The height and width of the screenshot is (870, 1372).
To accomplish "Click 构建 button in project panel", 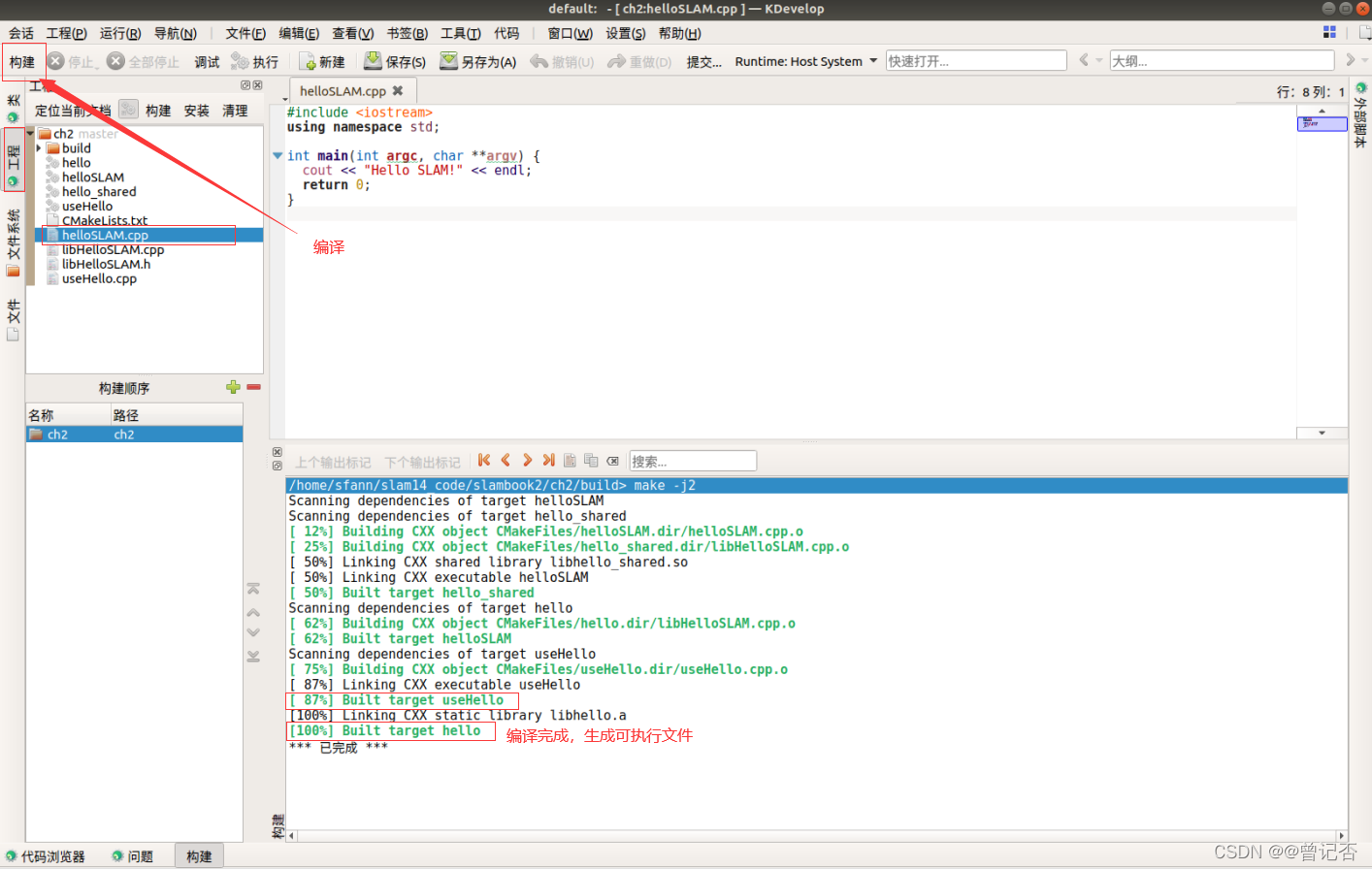I will click(x=158, y=111).
